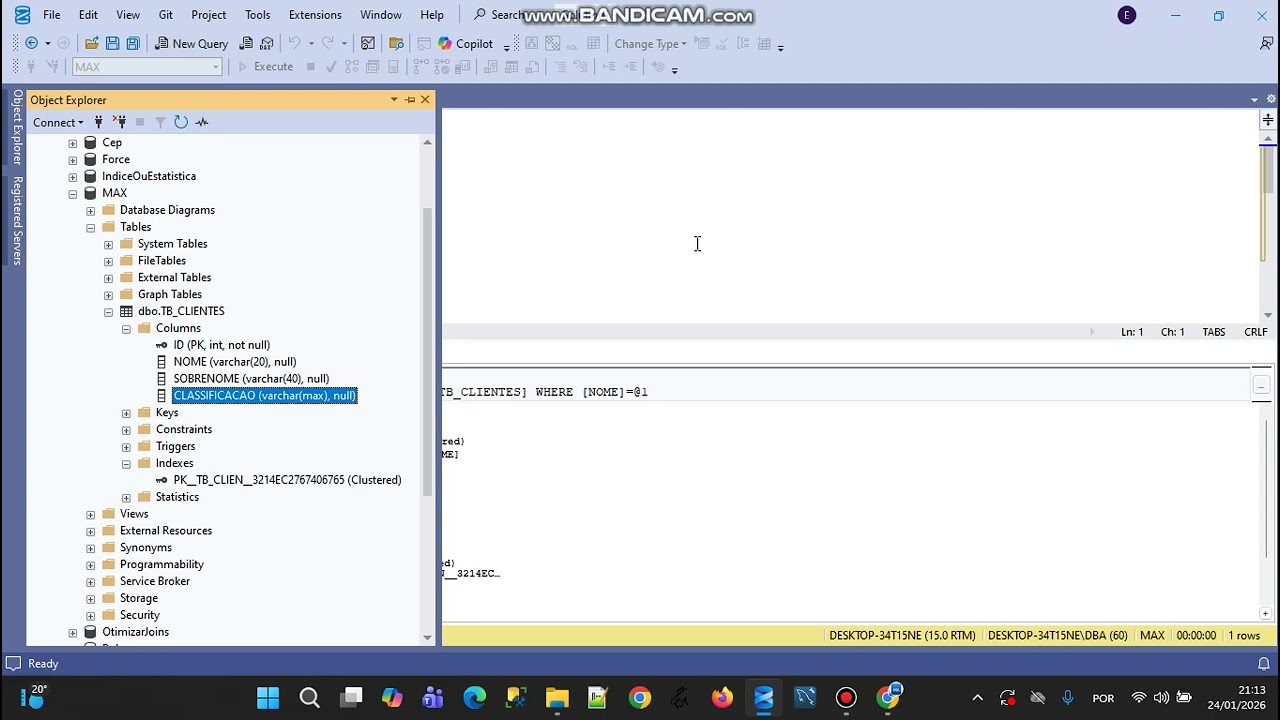Click the feedback icon below window controls
1280x720 pixels.
pos(1266,43)
